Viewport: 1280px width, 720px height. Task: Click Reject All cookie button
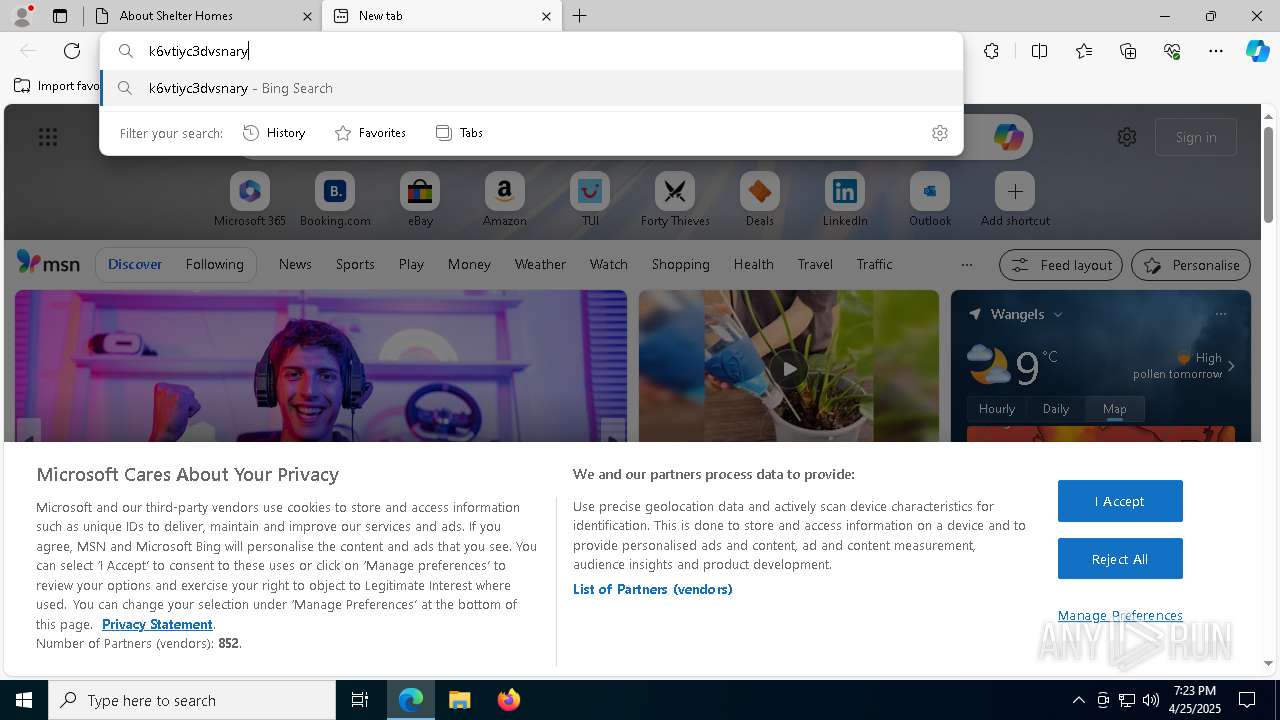point(1120,559)
